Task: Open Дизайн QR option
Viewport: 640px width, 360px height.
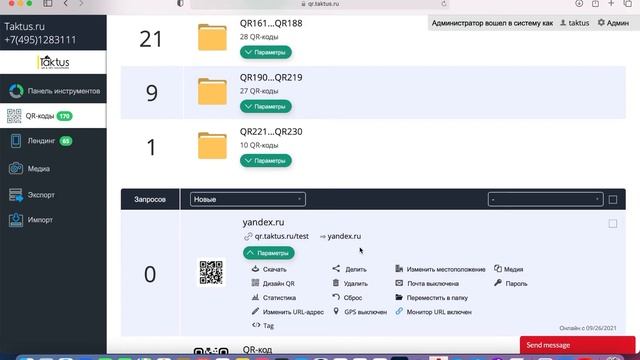Action: click(x=273, y=283)
